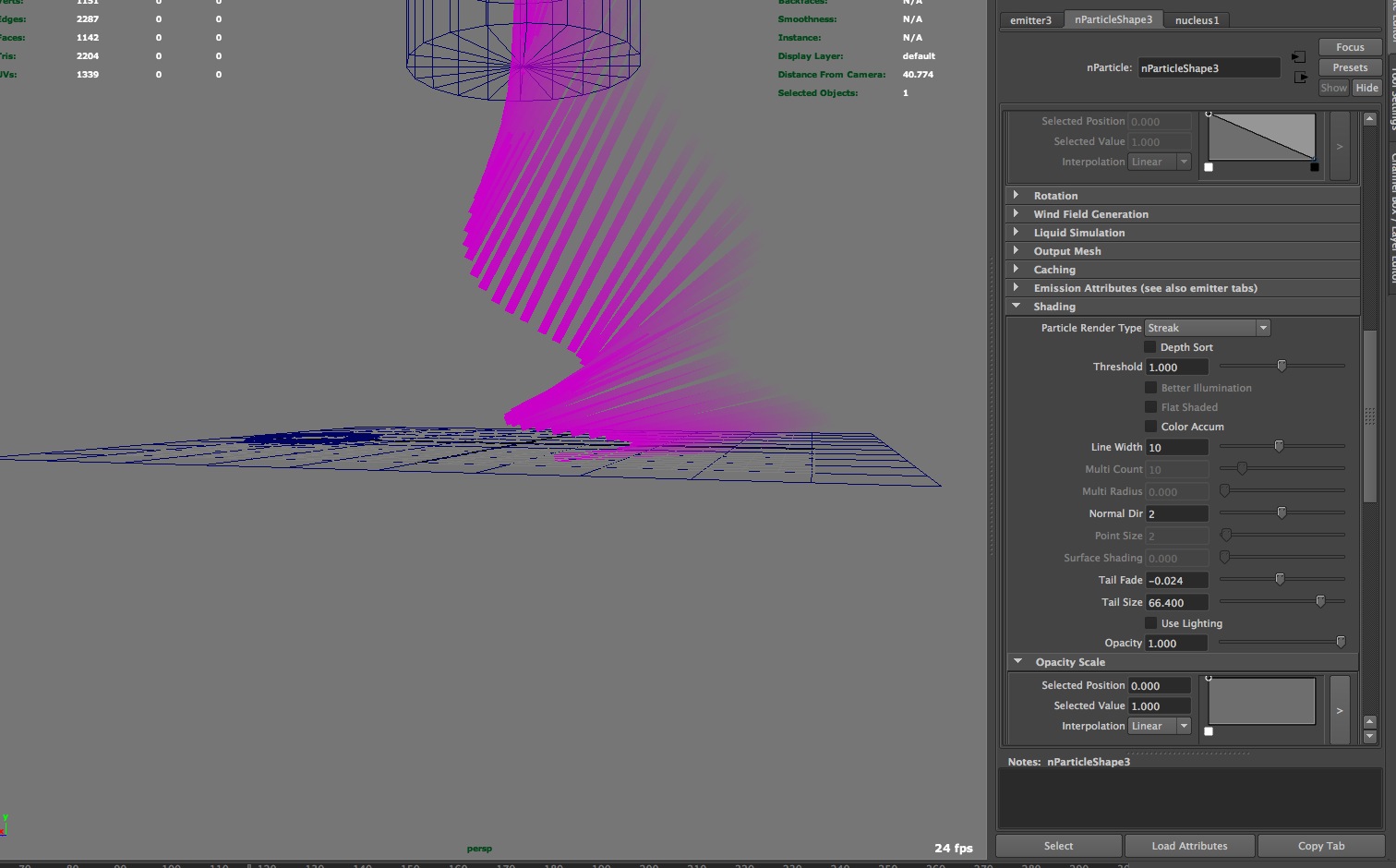Click the Presets button
Screen dimensions: 1396x868
pyautogui.click(x=1349, y=67)
